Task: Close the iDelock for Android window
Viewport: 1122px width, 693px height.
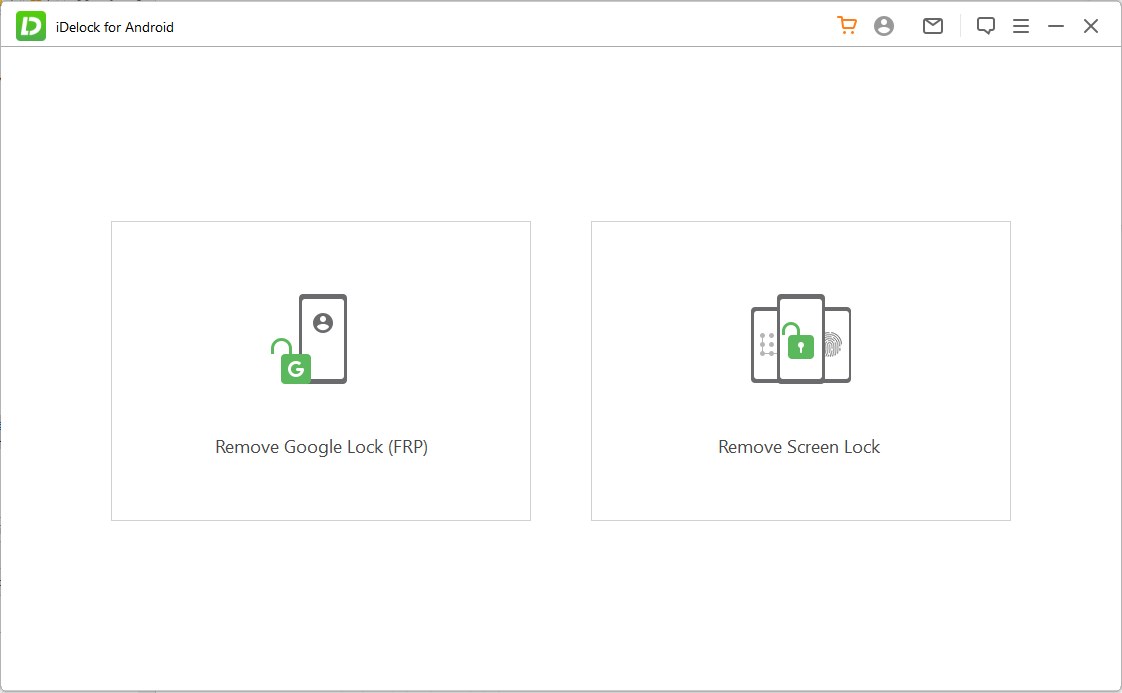Action: pos(1091,26)
